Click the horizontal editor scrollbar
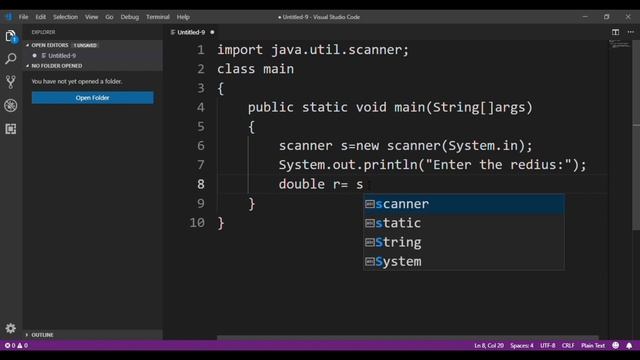 [407, 338]
